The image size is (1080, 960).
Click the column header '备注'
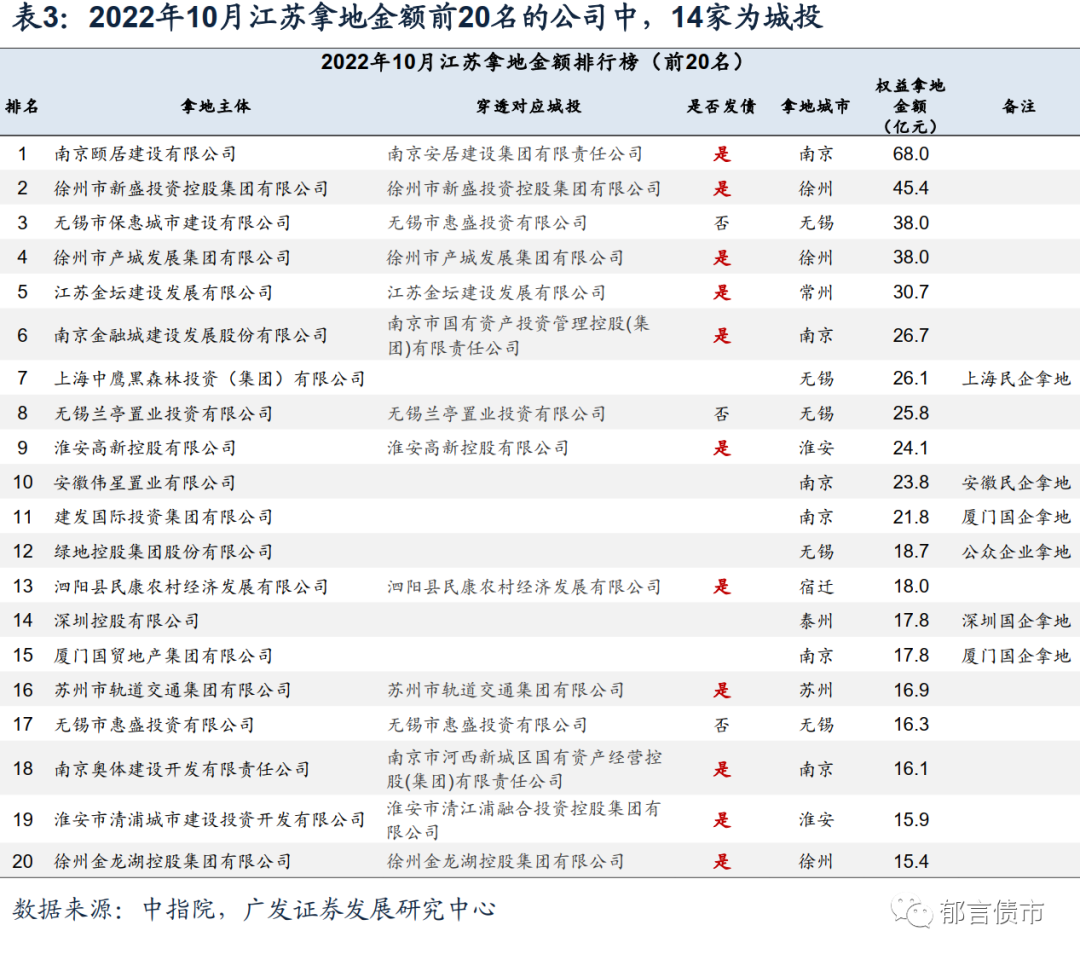pyautogui.click(x=1019, y=106)
